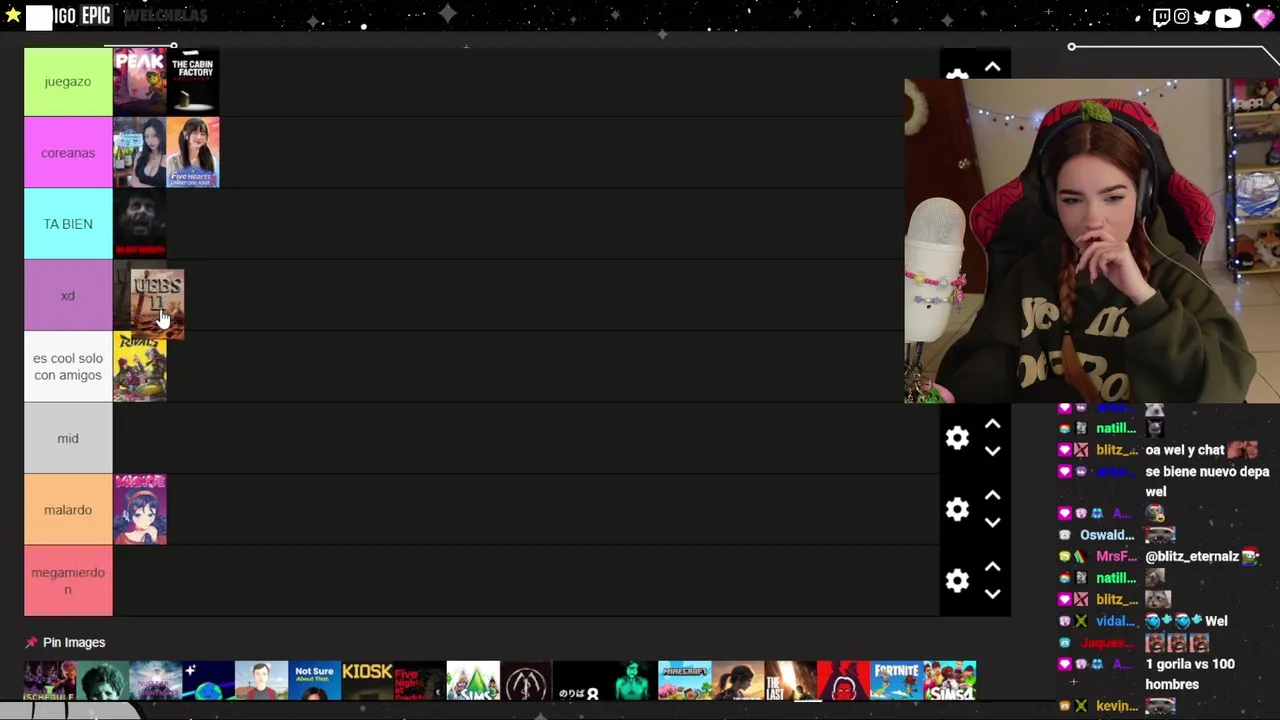Click the pushpin icon beside Pin Images
Viewport: 1280px width, 720px height.
coord(31,642)
